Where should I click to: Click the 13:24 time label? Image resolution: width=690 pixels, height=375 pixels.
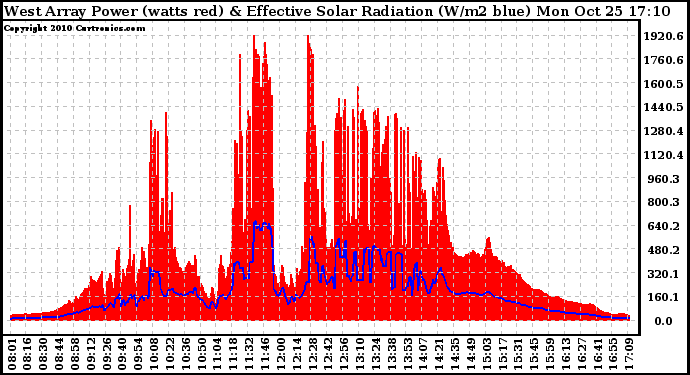376,354
